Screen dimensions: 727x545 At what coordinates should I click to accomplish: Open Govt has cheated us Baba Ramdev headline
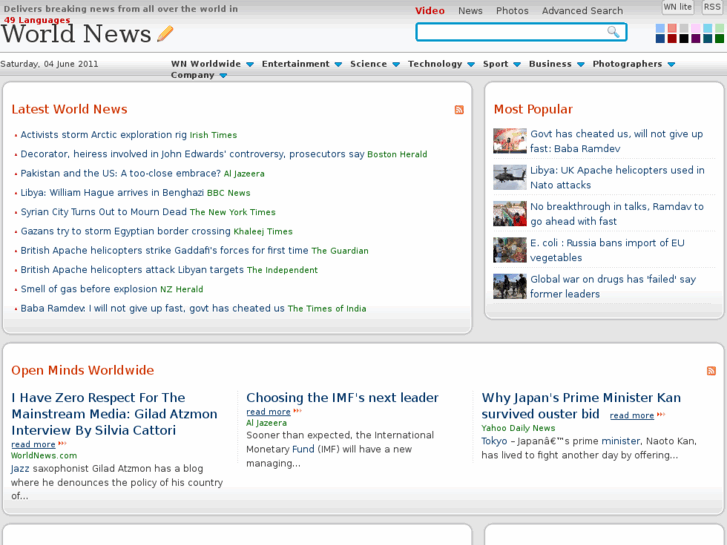(x=617, y=141)
